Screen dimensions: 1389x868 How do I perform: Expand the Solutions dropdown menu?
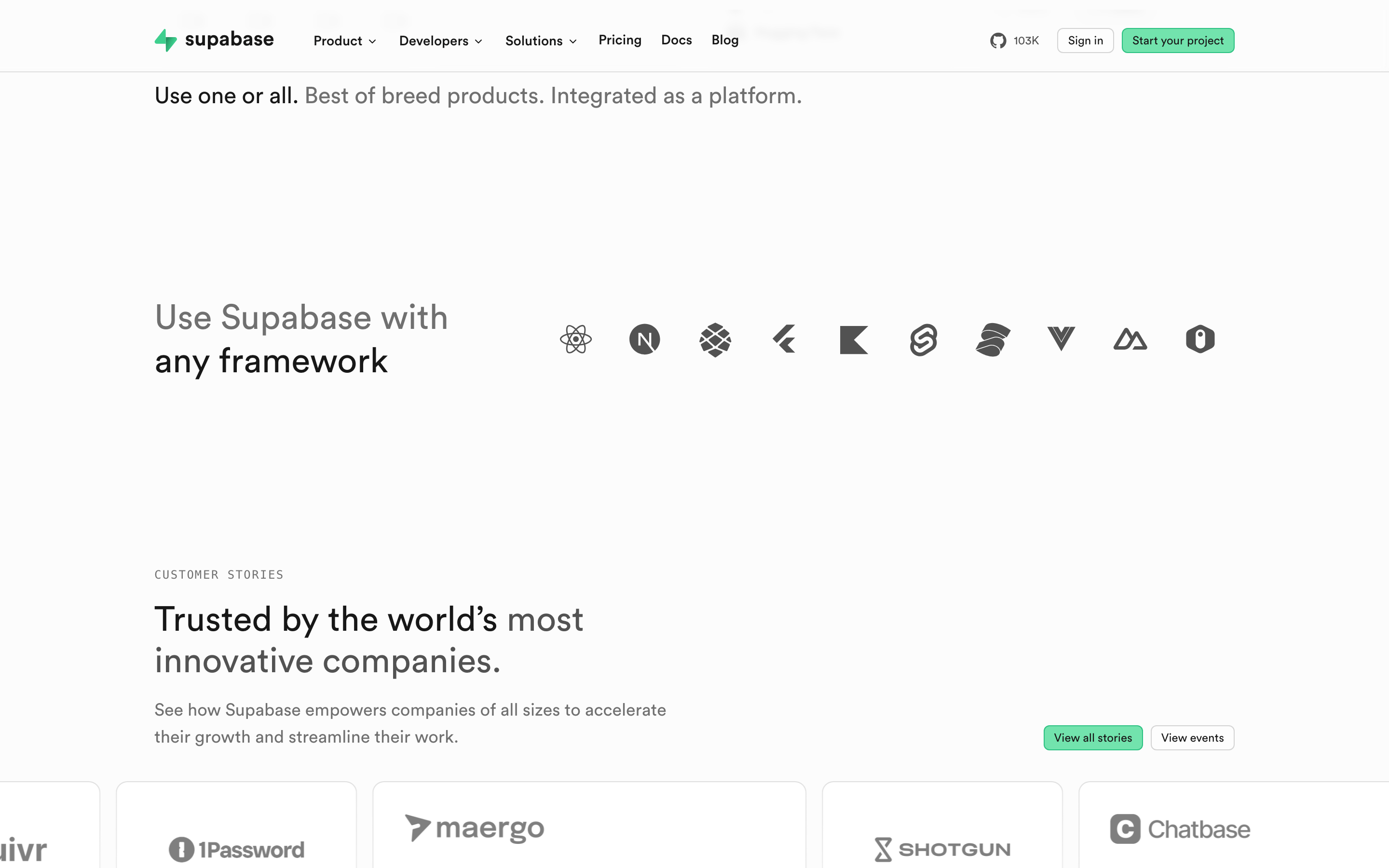[541, 41]
